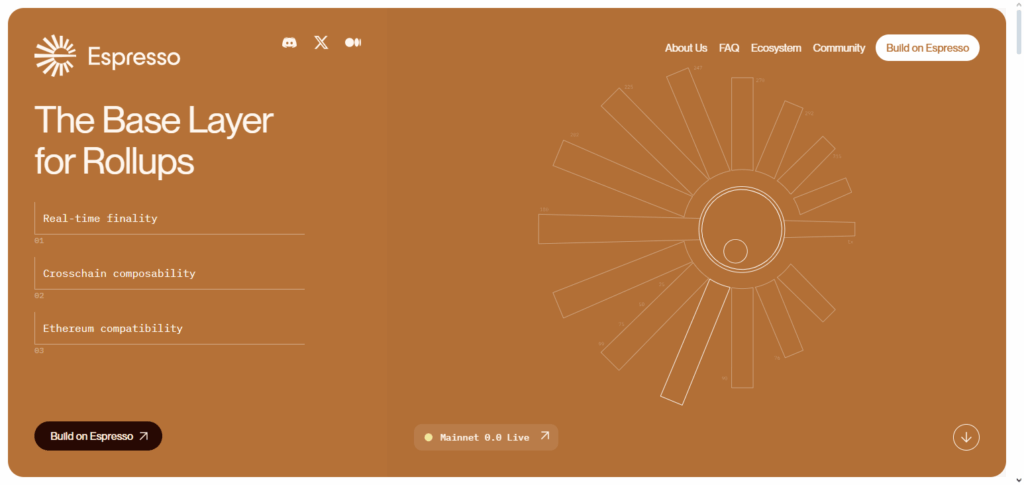
Task: Click the yellow status dot next to Mainnet
Action: pos(428,437)
